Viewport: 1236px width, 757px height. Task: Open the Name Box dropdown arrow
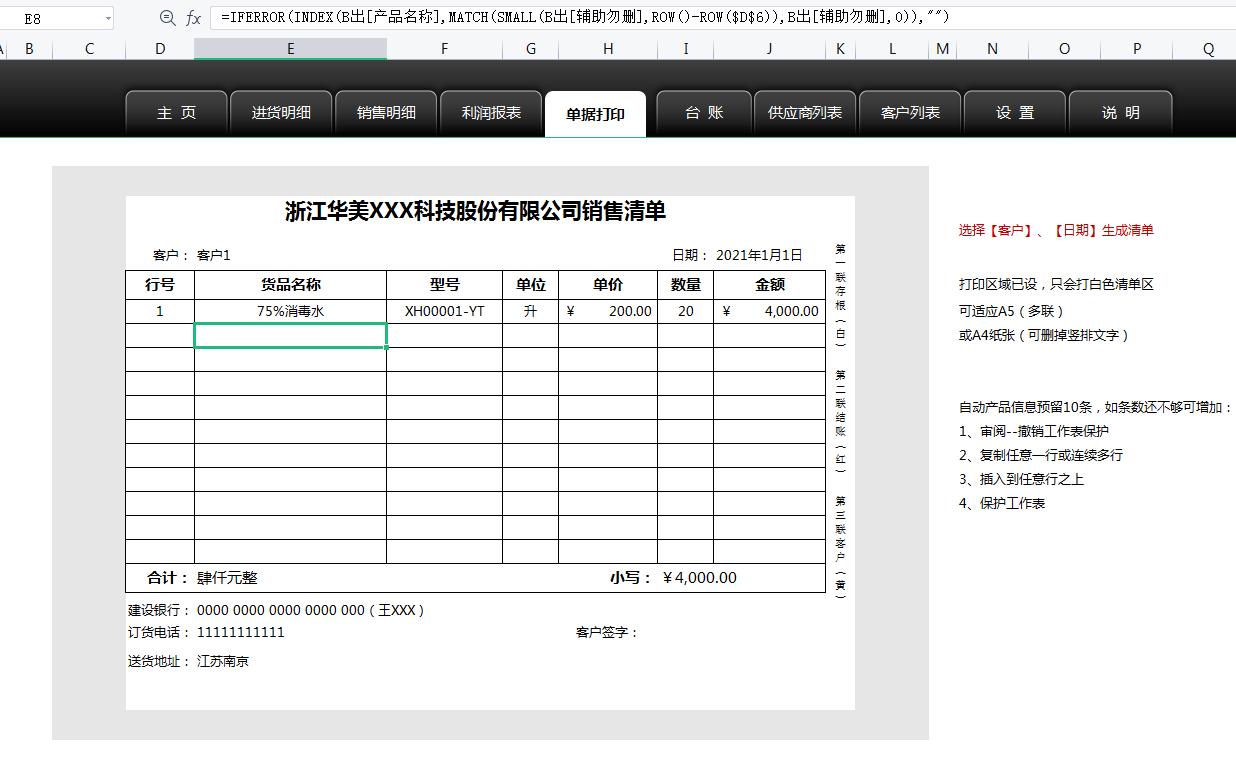(110, 17)
